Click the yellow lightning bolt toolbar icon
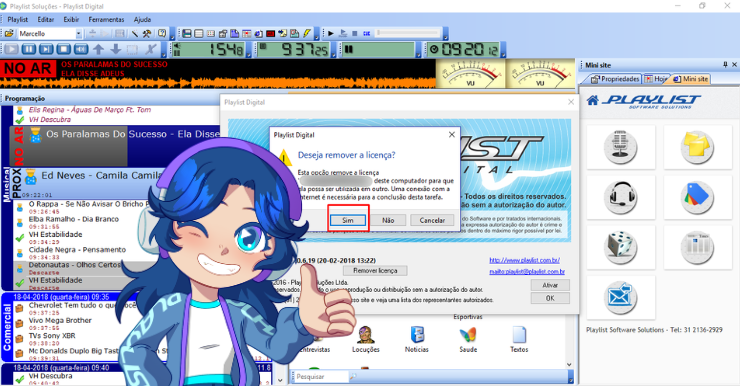Viewport: 740px width, 386px height. click(307, 34)
